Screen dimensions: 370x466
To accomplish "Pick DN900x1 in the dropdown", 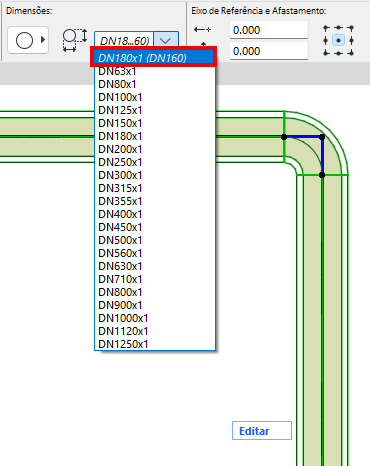I will pyautogui.click(x=155, y=305).
